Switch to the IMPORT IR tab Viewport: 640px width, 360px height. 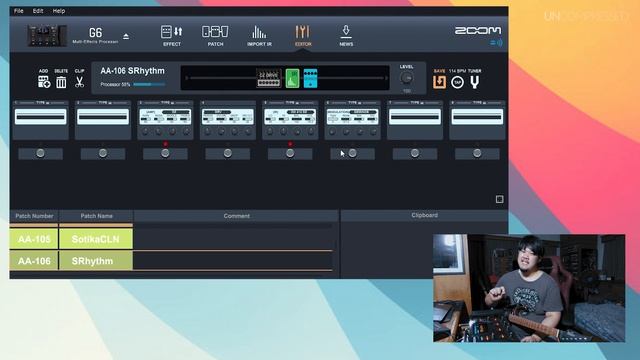click(259, 36)
